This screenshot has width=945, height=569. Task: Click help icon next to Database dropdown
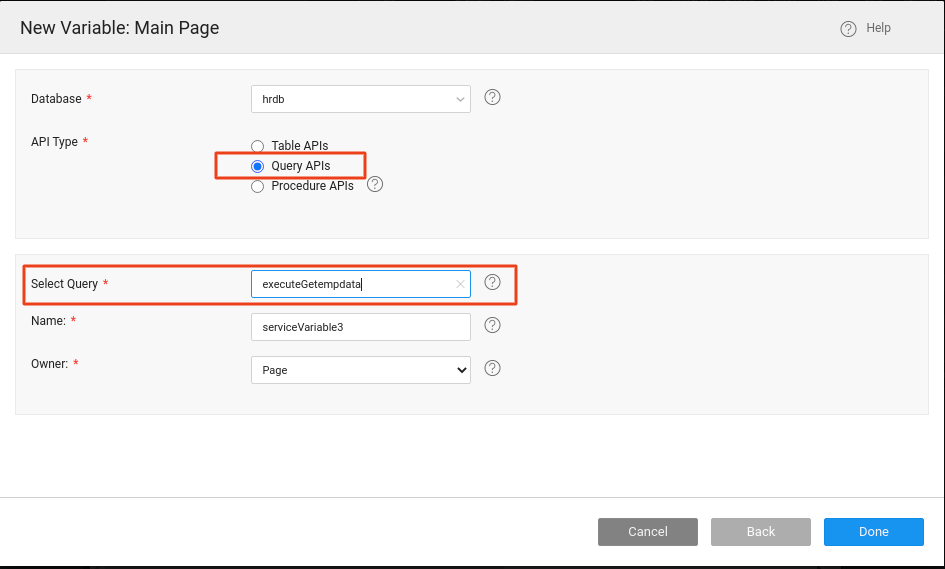click(492, 98)
